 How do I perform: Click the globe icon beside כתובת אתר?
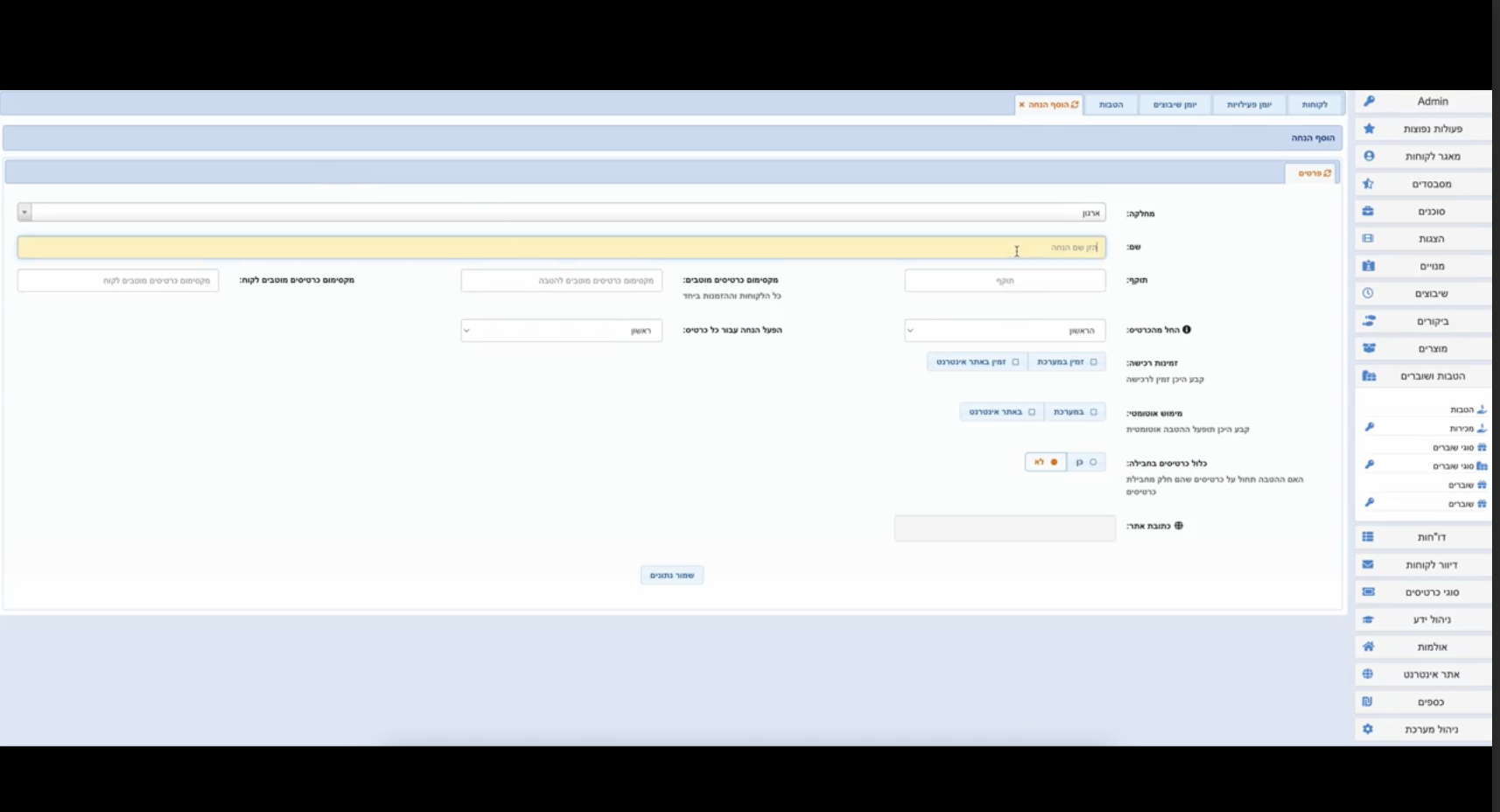(1179, 526)
